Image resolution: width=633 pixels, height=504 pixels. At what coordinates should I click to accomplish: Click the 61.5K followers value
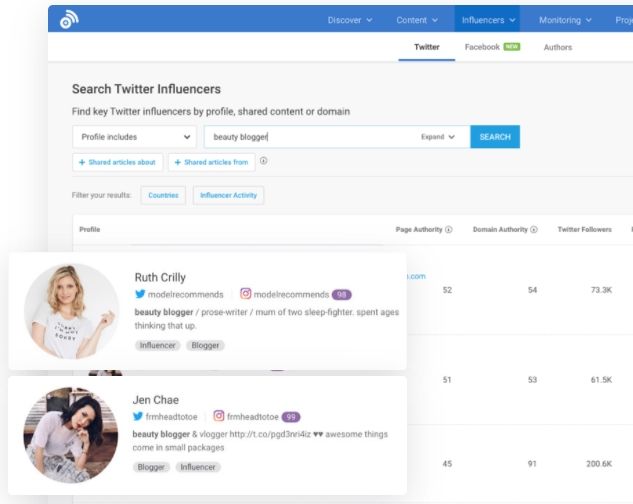(x=601, y=380)
